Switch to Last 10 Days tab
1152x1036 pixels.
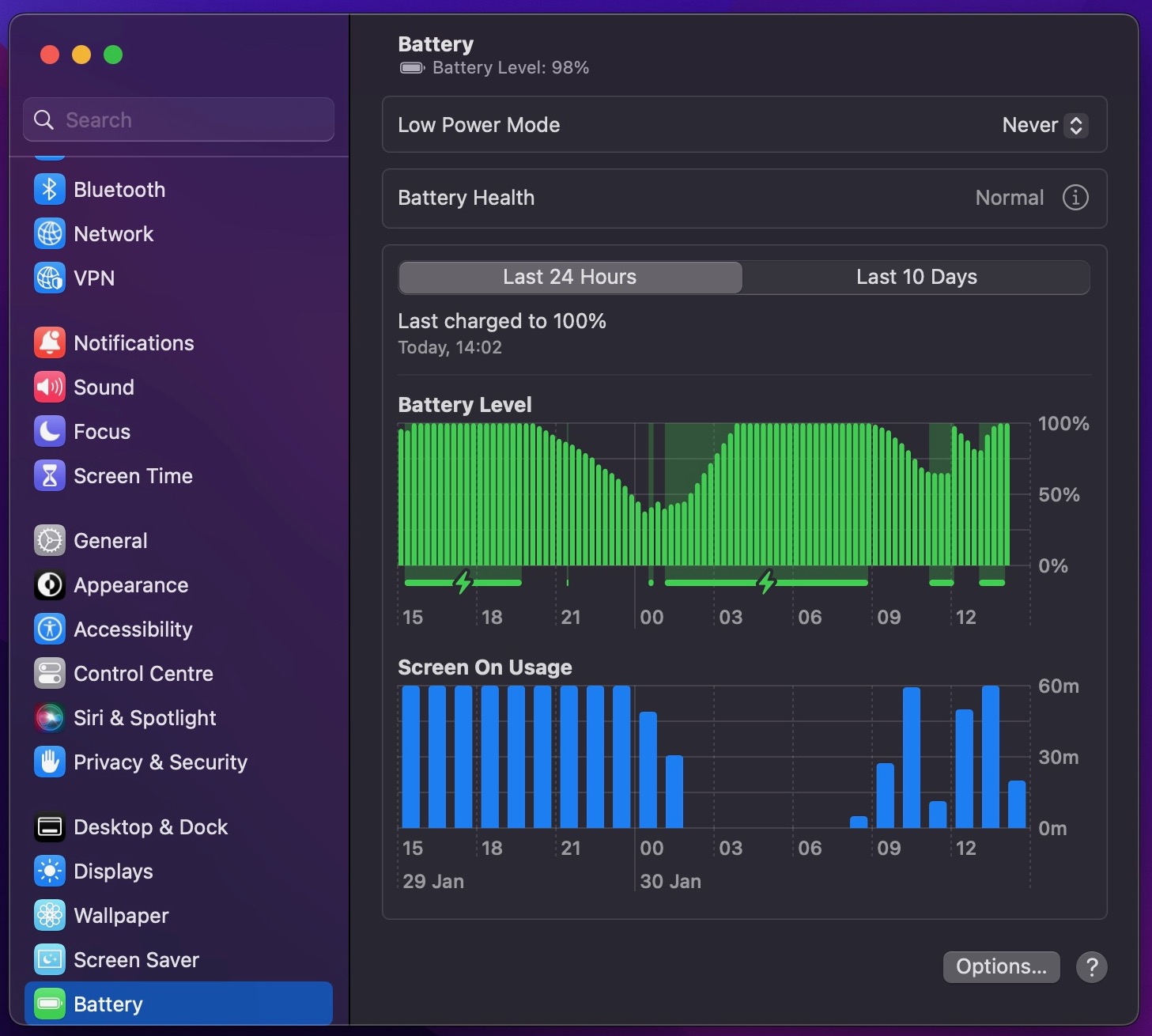(916, 278)
